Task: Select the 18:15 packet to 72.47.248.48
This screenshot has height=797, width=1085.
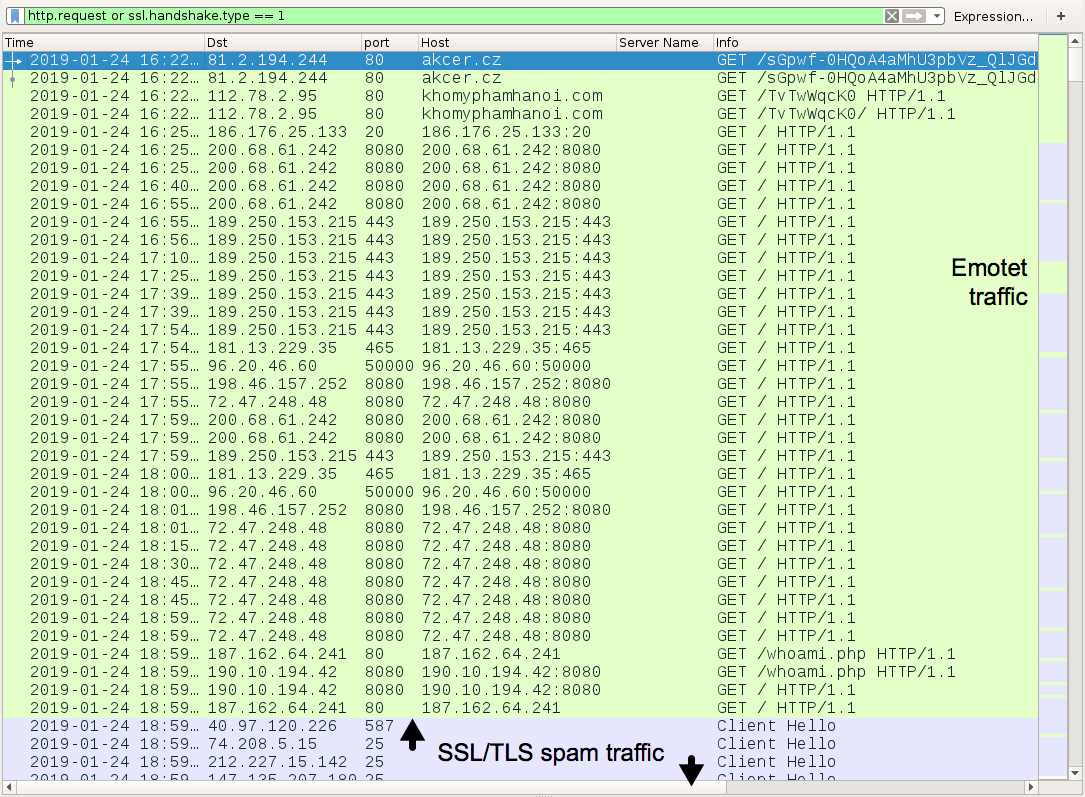Action: [x=520, y=546]
